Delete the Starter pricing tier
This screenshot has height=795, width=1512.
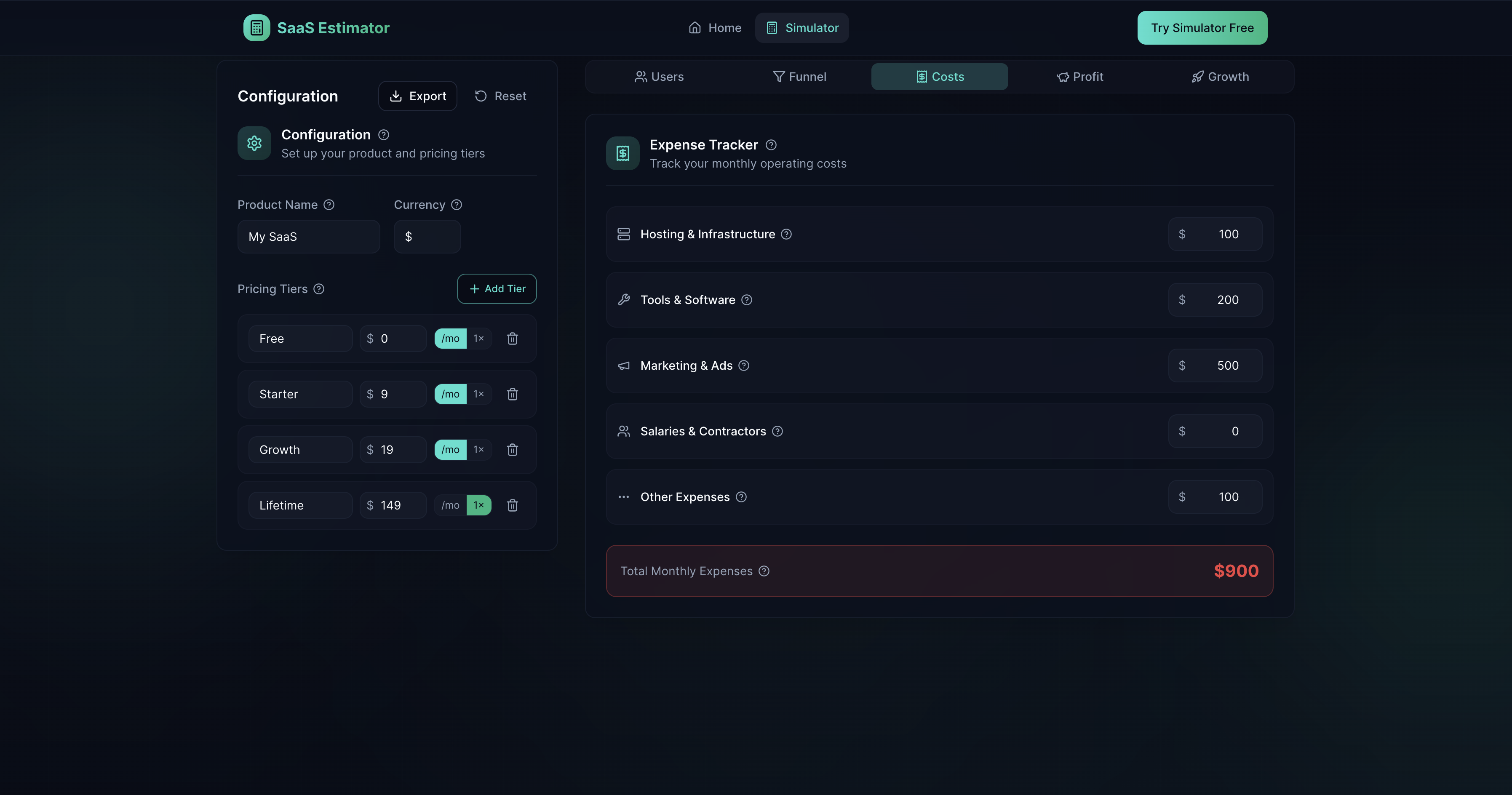pyautogui.click(x=513, y=394)
